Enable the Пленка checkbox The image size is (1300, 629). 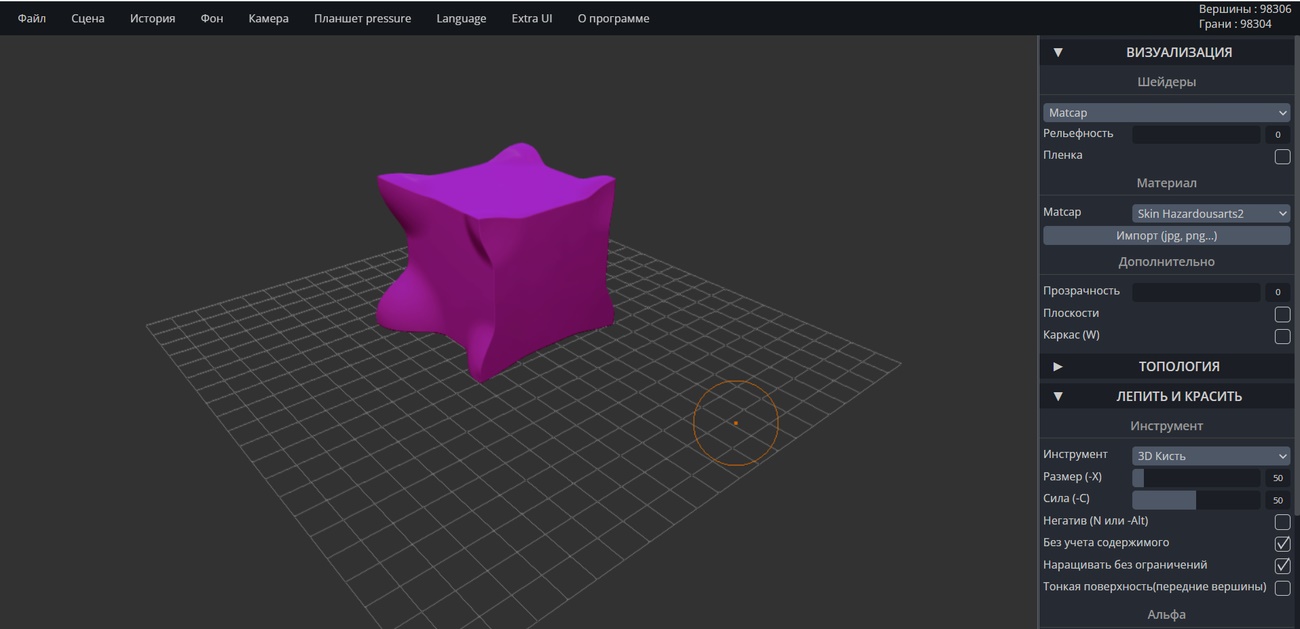coord(1282,156)
